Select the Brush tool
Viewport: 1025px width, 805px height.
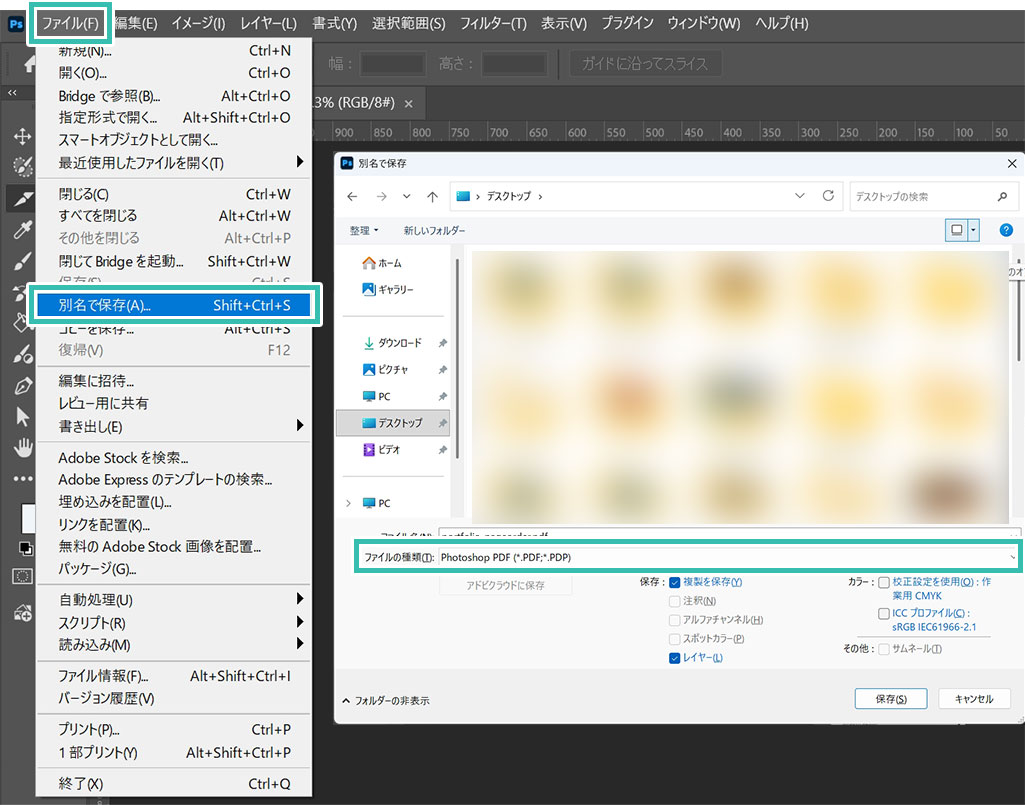(21, 262)
